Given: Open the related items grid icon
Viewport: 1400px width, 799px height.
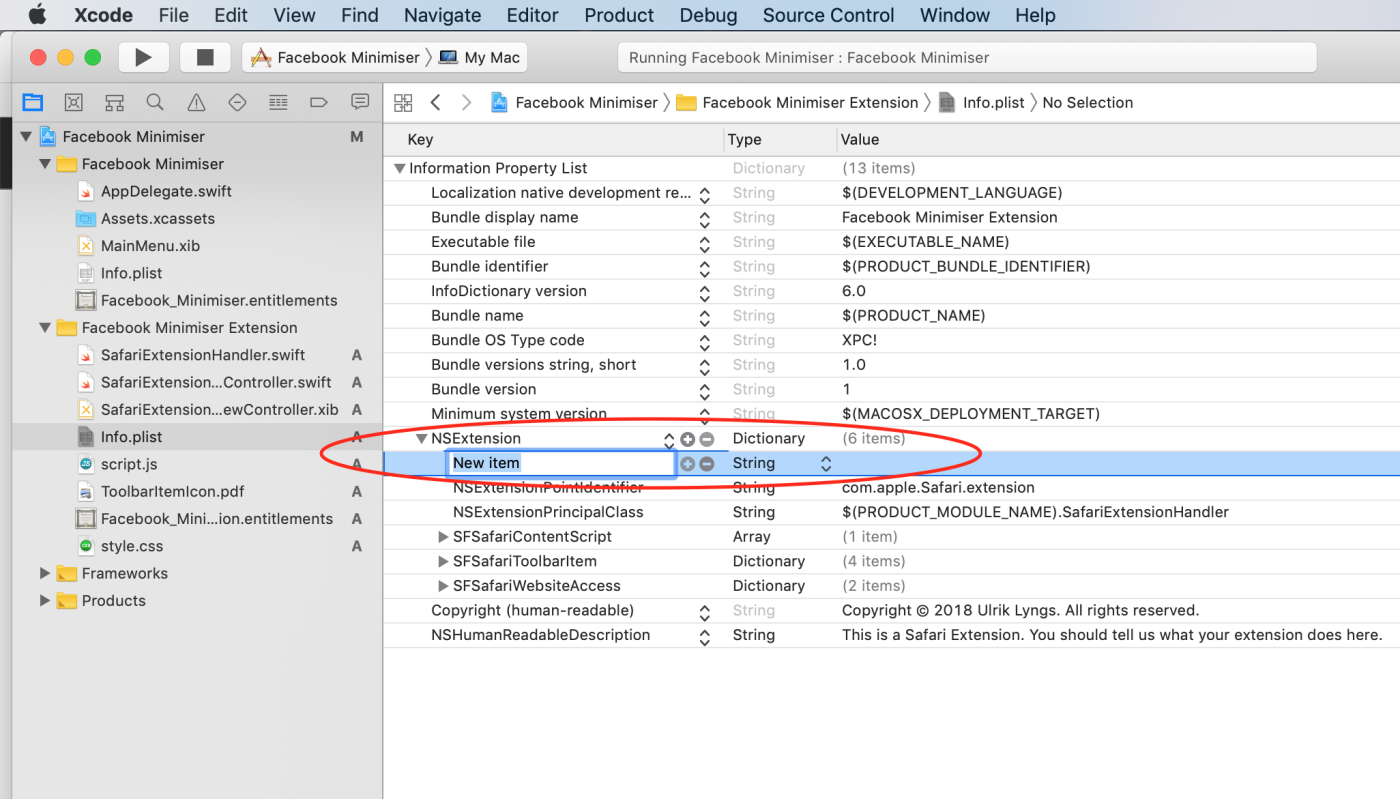Looking at the screenshot, I should (403, 102).
